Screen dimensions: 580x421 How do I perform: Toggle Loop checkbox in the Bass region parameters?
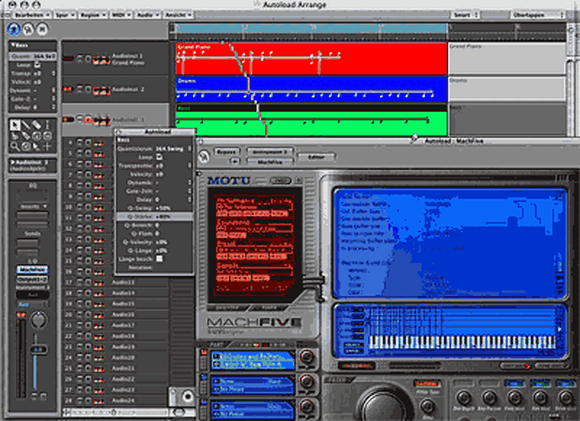(37, 65)
